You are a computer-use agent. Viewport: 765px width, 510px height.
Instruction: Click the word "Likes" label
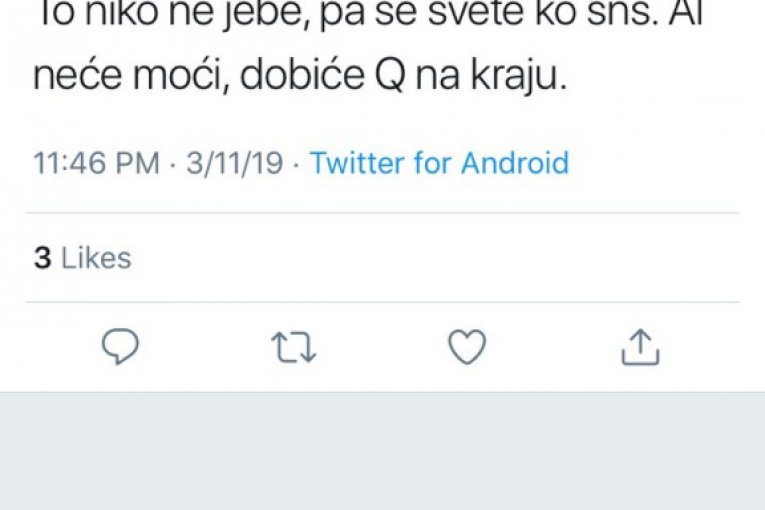(x=96, y=259)
